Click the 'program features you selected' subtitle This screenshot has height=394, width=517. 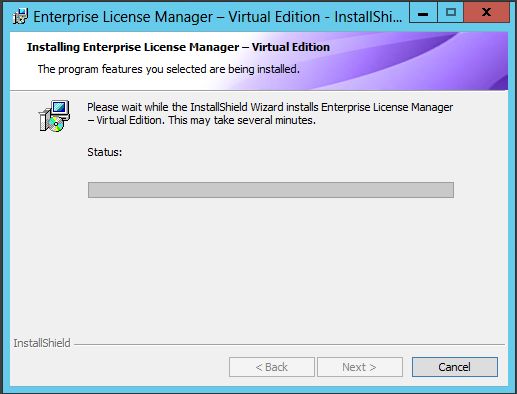point(169,69)
